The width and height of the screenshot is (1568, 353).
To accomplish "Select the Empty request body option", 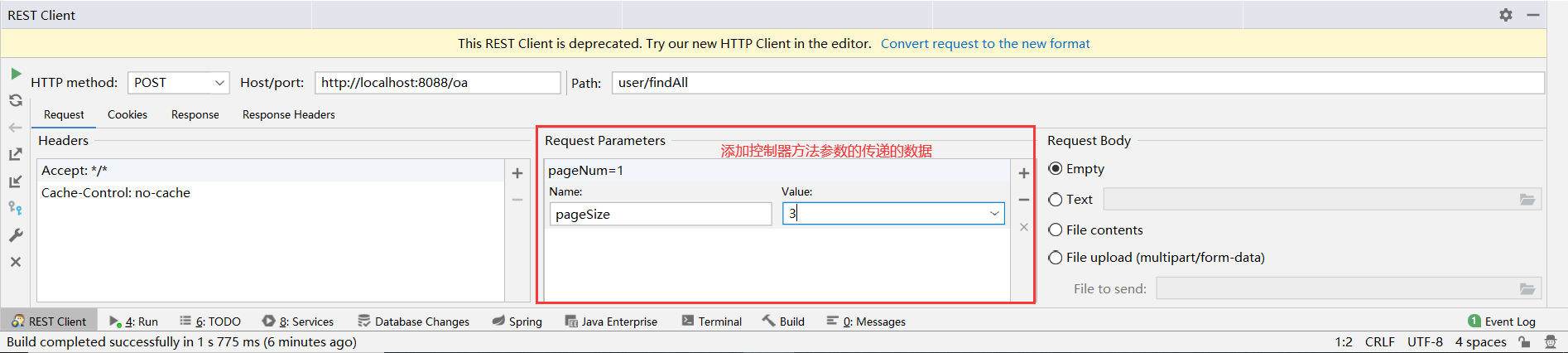I will (1076, 169).
